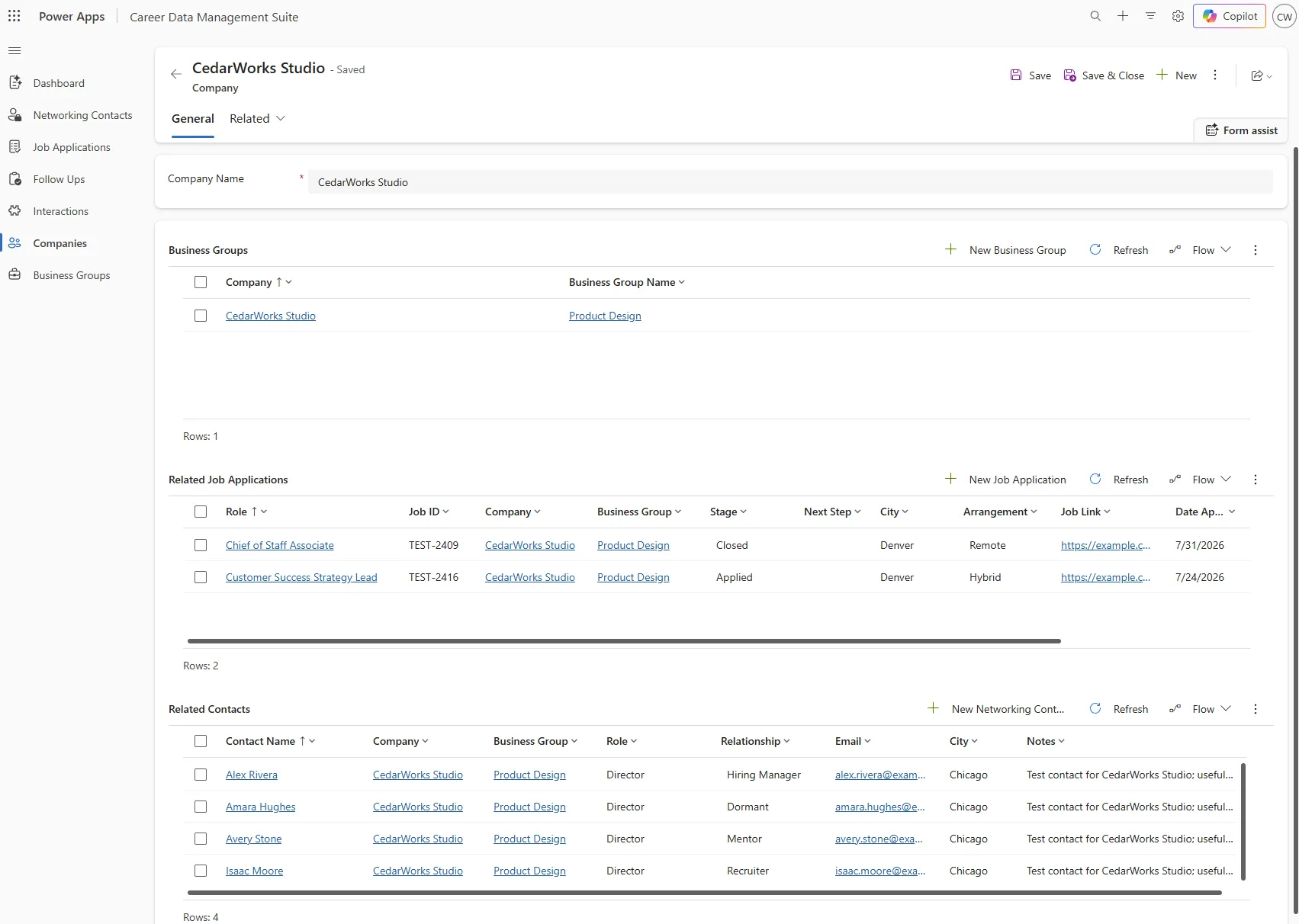Switch to the General tab
This screenshot has width=1299, height=924.
[x=192, y=119]
